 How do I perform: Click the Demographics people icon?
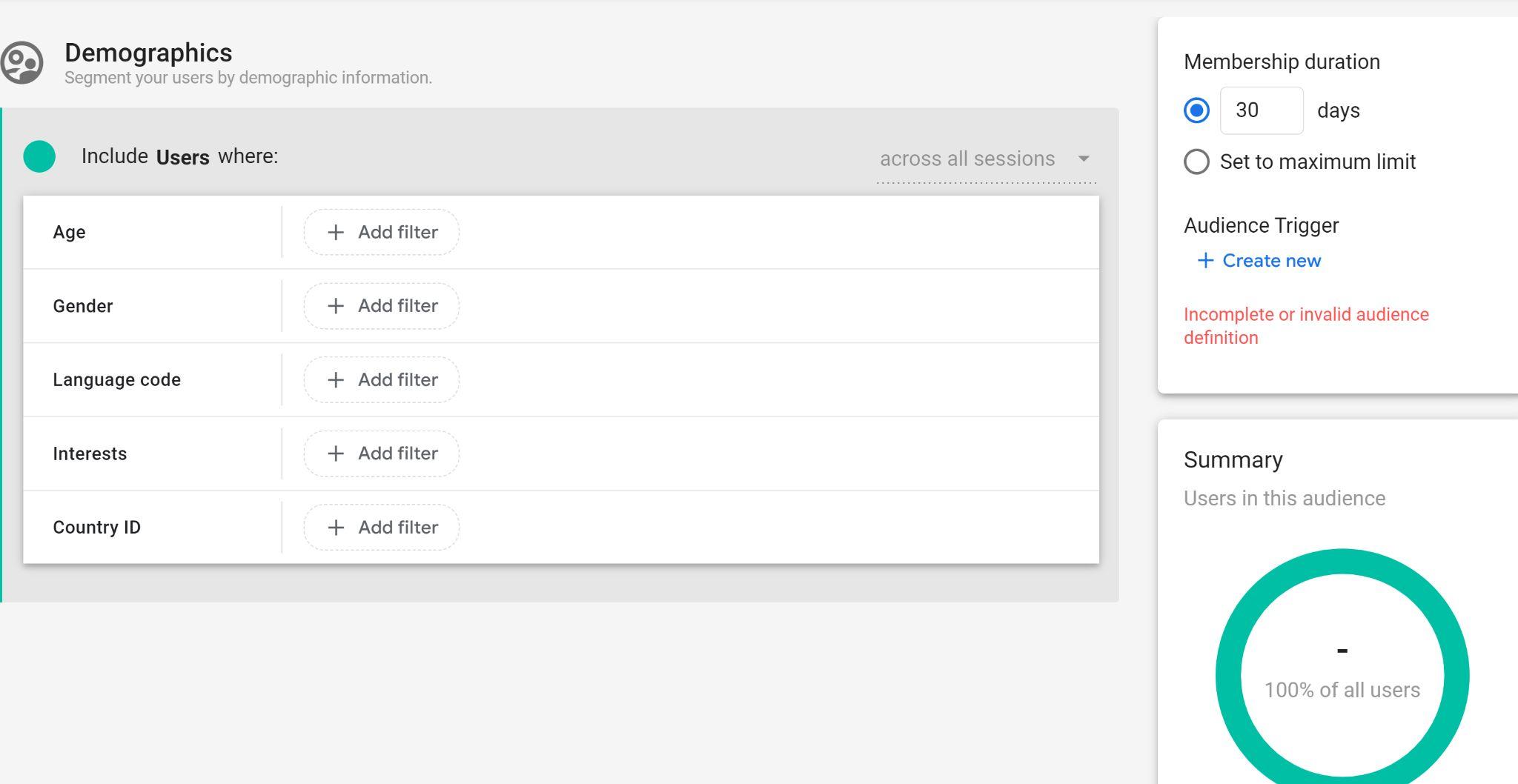coord(22,63)
